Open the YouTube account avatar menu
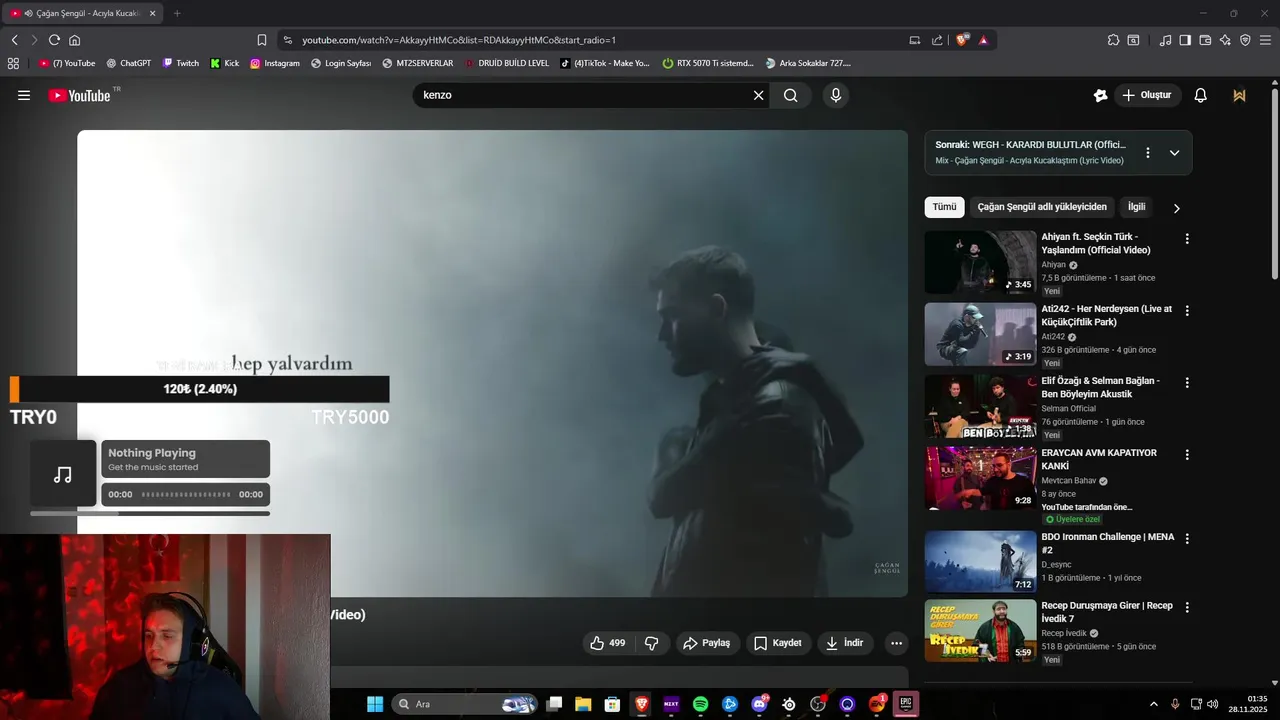 [x=1240, y=95]
